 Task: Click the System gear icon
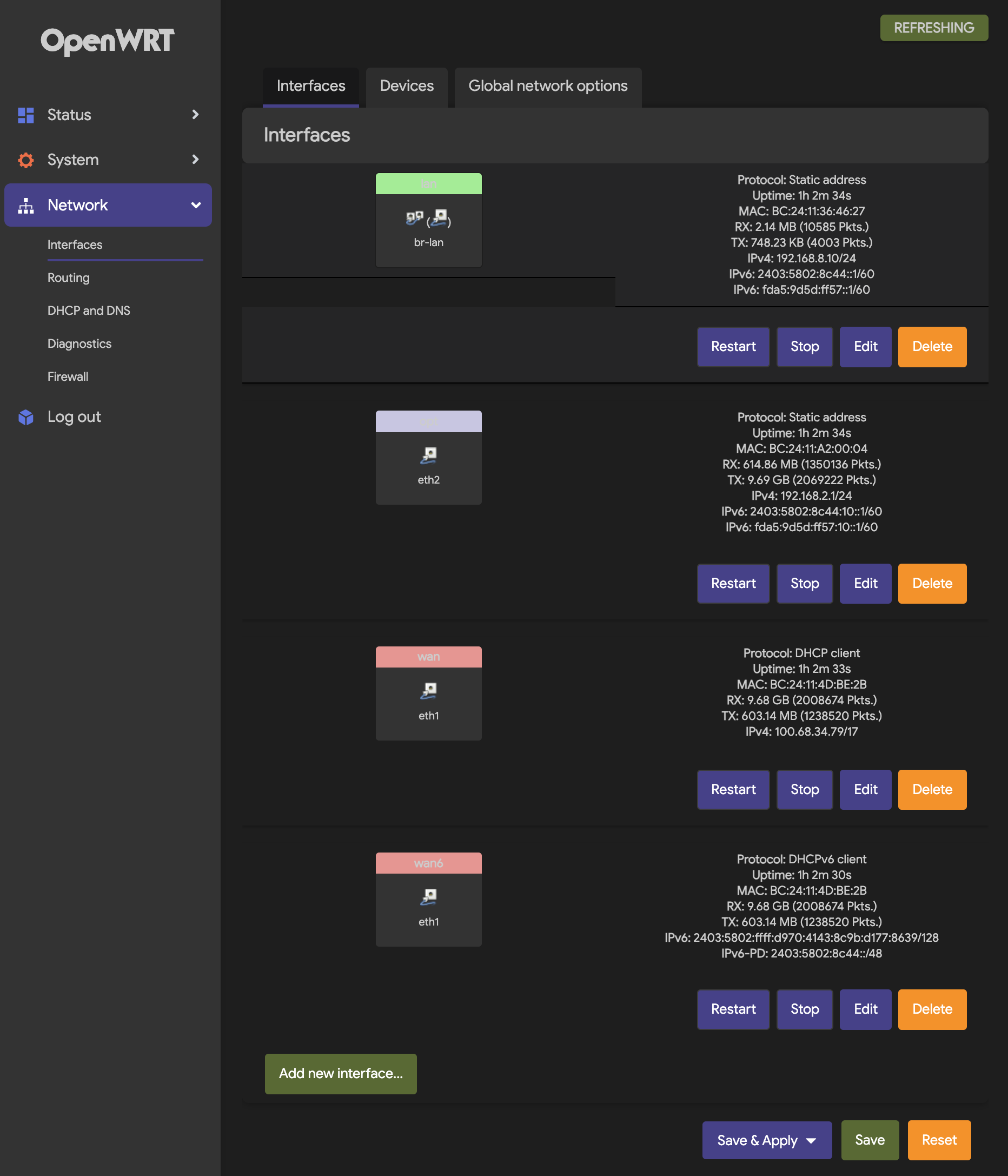(25, 160)
